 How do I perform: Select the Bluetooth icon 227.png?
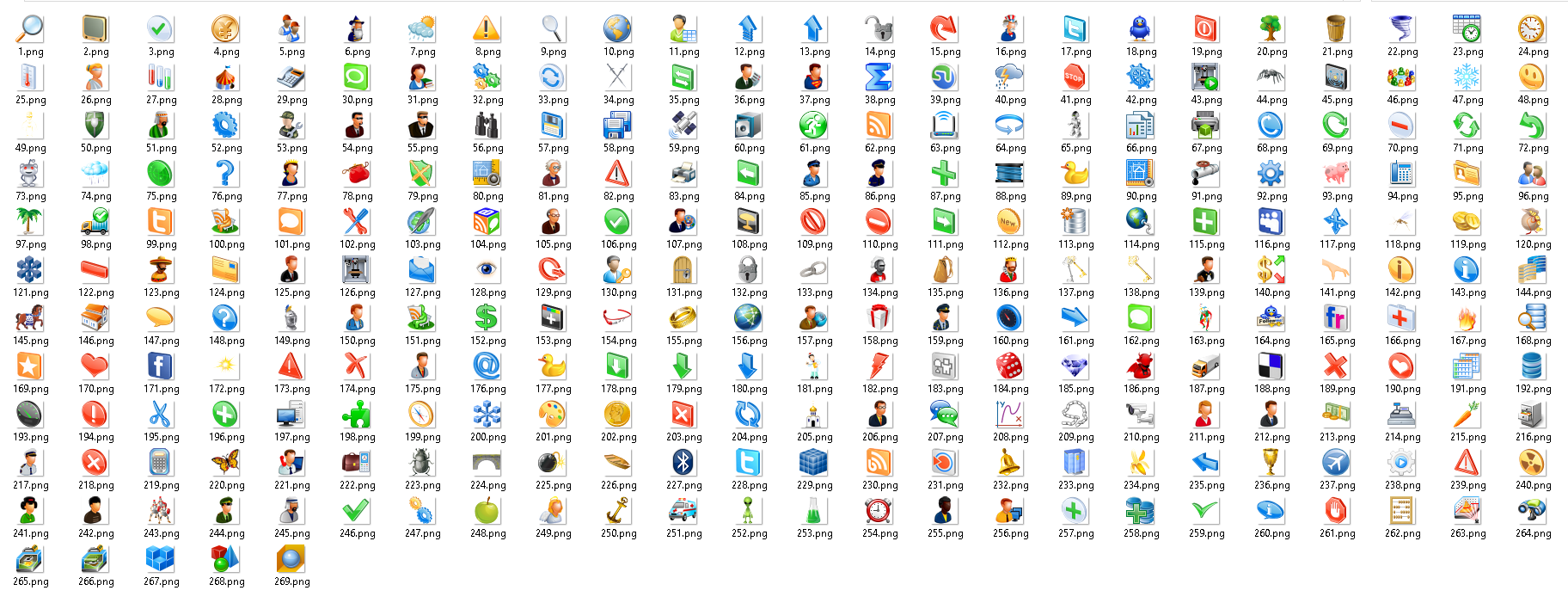(683, 463)
